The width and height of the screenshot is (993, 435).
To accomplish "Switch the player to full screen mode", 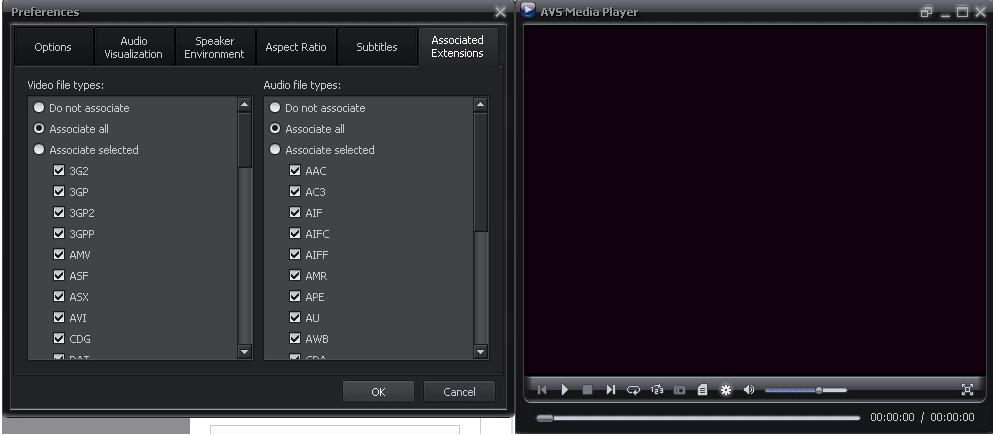I will click(x=967, y=390).
